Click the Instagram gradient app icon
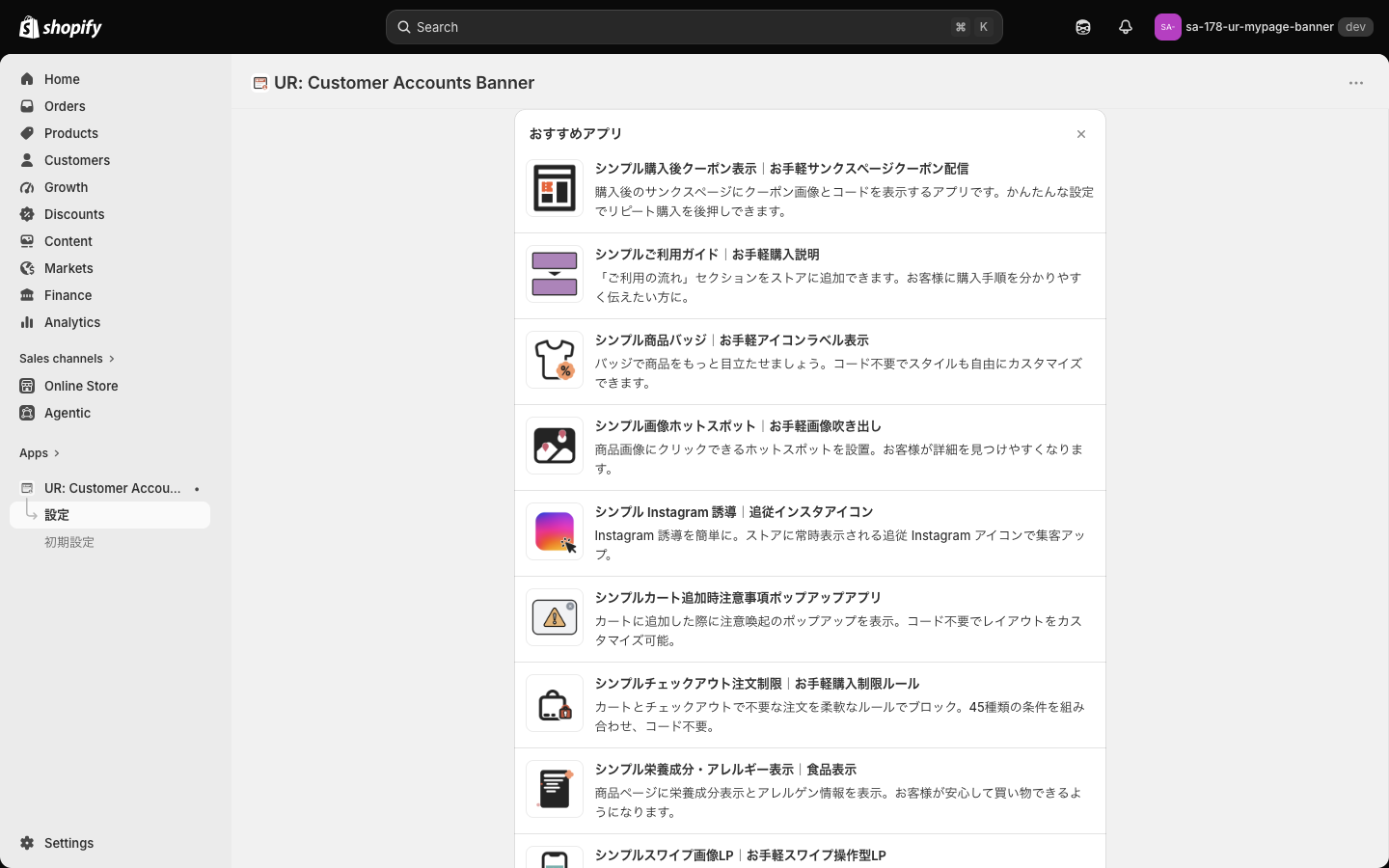The image size is (1389, 868). coord(555,531)
